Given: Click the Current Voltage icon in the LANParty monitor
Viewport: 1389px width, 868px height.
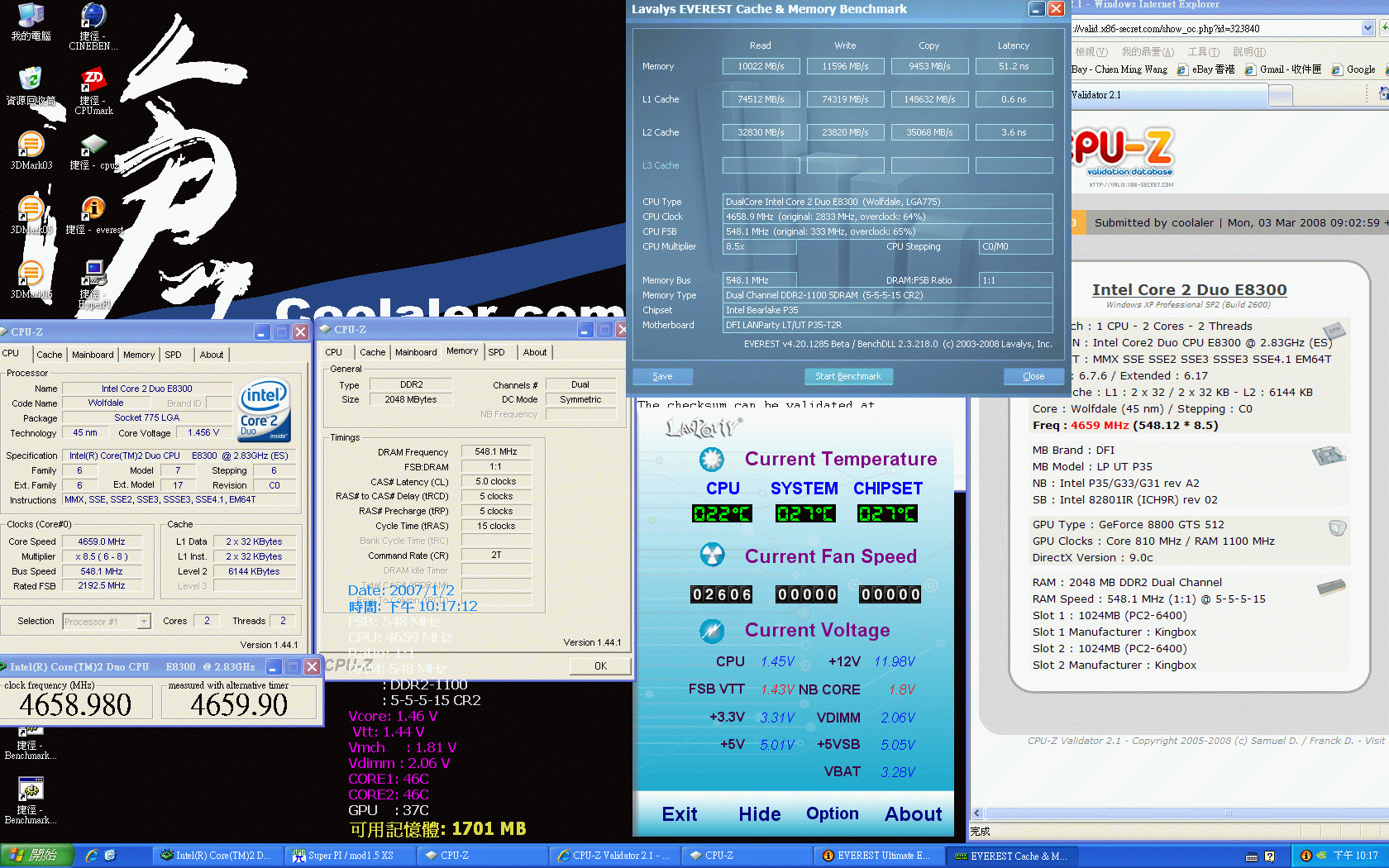Looking at the screenshot, I should 712,631.
